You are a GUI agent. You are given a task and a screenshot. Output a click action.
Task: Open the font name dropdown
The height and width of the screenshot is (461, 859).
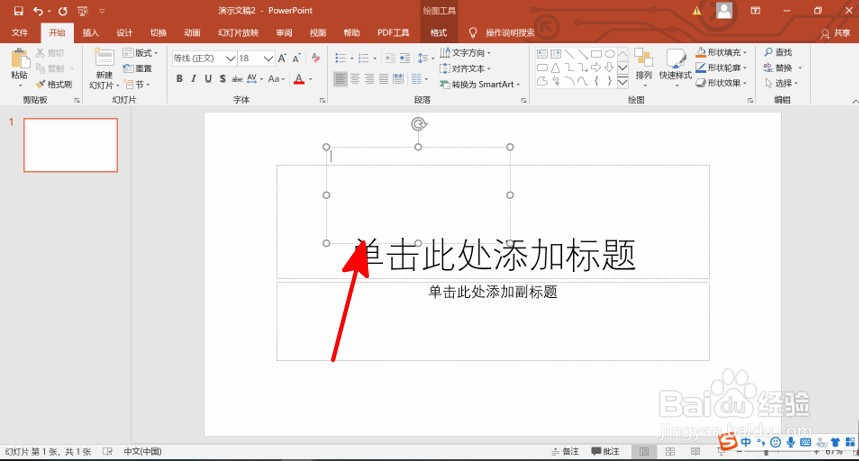231,58
